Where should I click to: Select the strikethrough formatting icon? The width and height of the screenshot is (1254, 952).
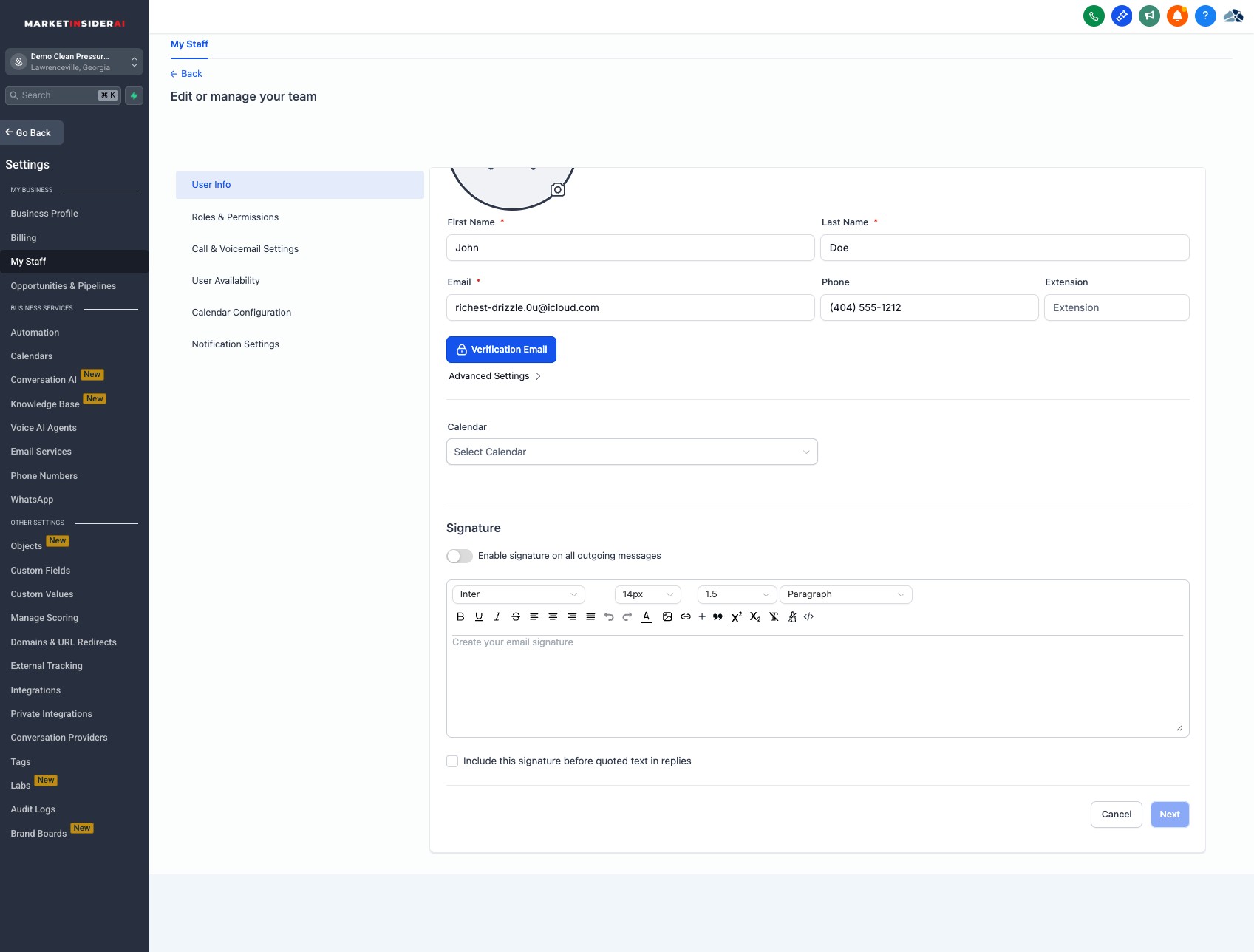click(516, 616)
